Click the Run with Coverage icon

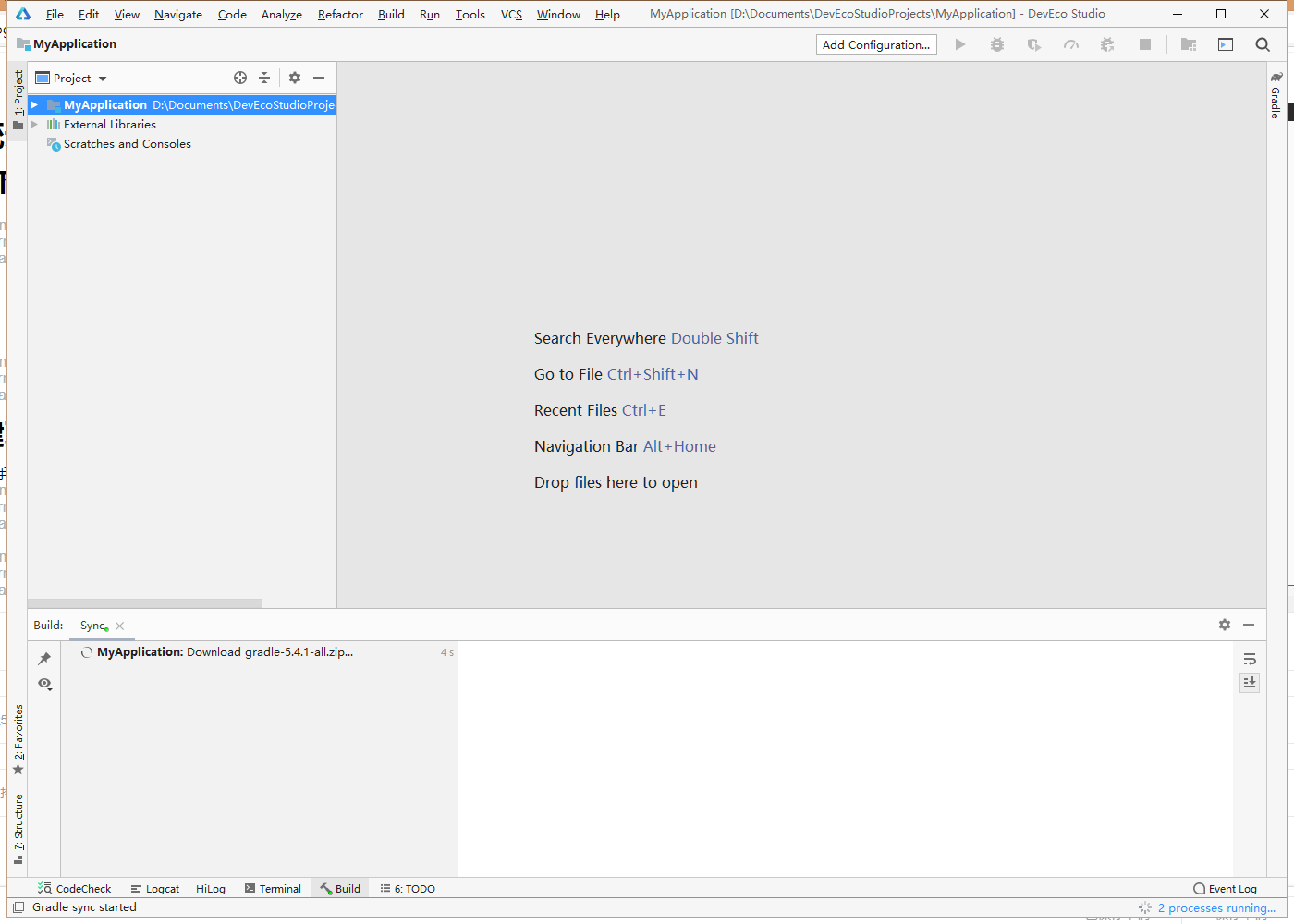[x=1034, y=44]
